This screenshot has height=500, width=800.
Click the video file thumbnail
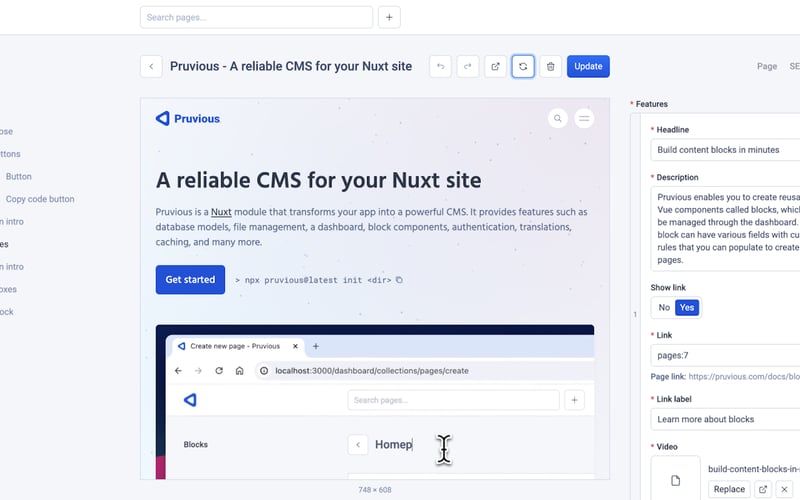[676, 479]
